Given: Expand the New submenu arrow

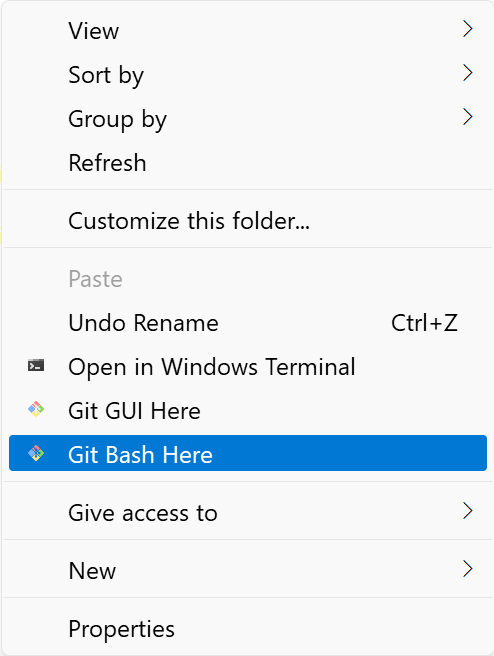Looking at the screenshot, I should point(468,569).
